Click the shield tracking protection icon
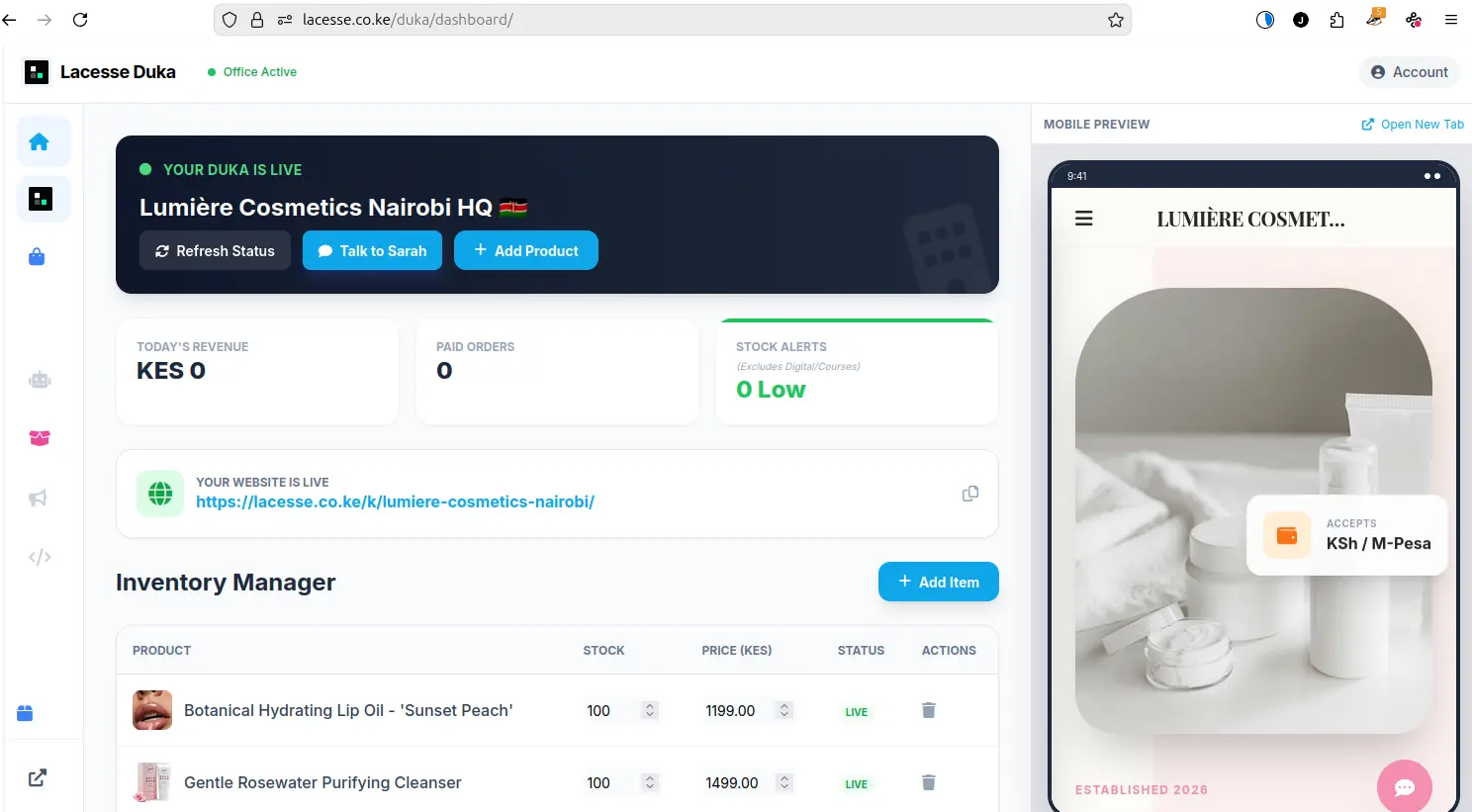Viewport: 1472px width, 812px height. 230,20
